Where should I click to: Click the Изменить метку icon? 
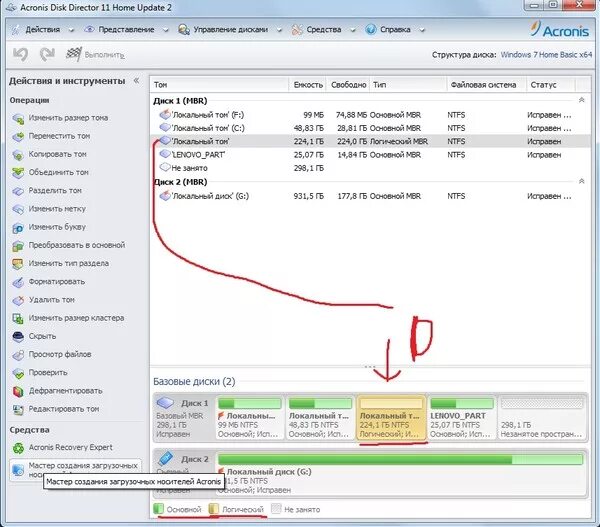[18, 209]
